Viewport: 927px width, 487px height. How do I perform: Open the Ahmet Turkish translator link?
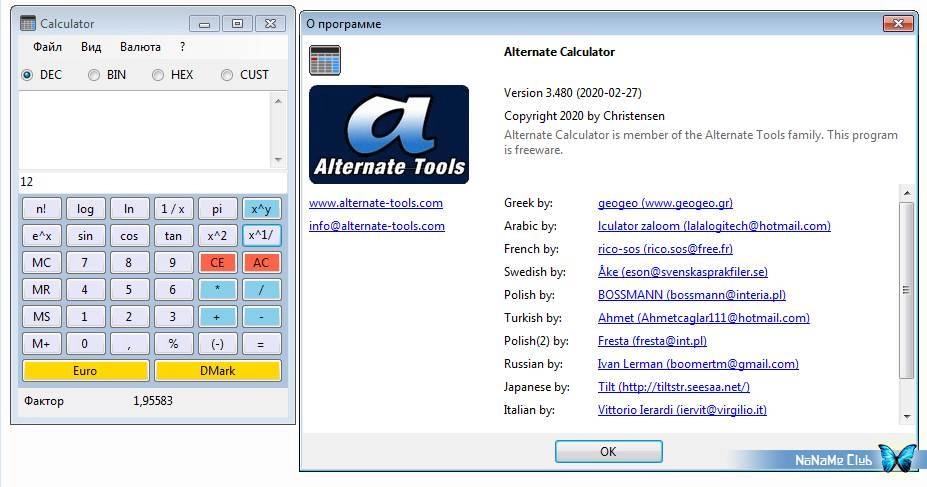704,318
